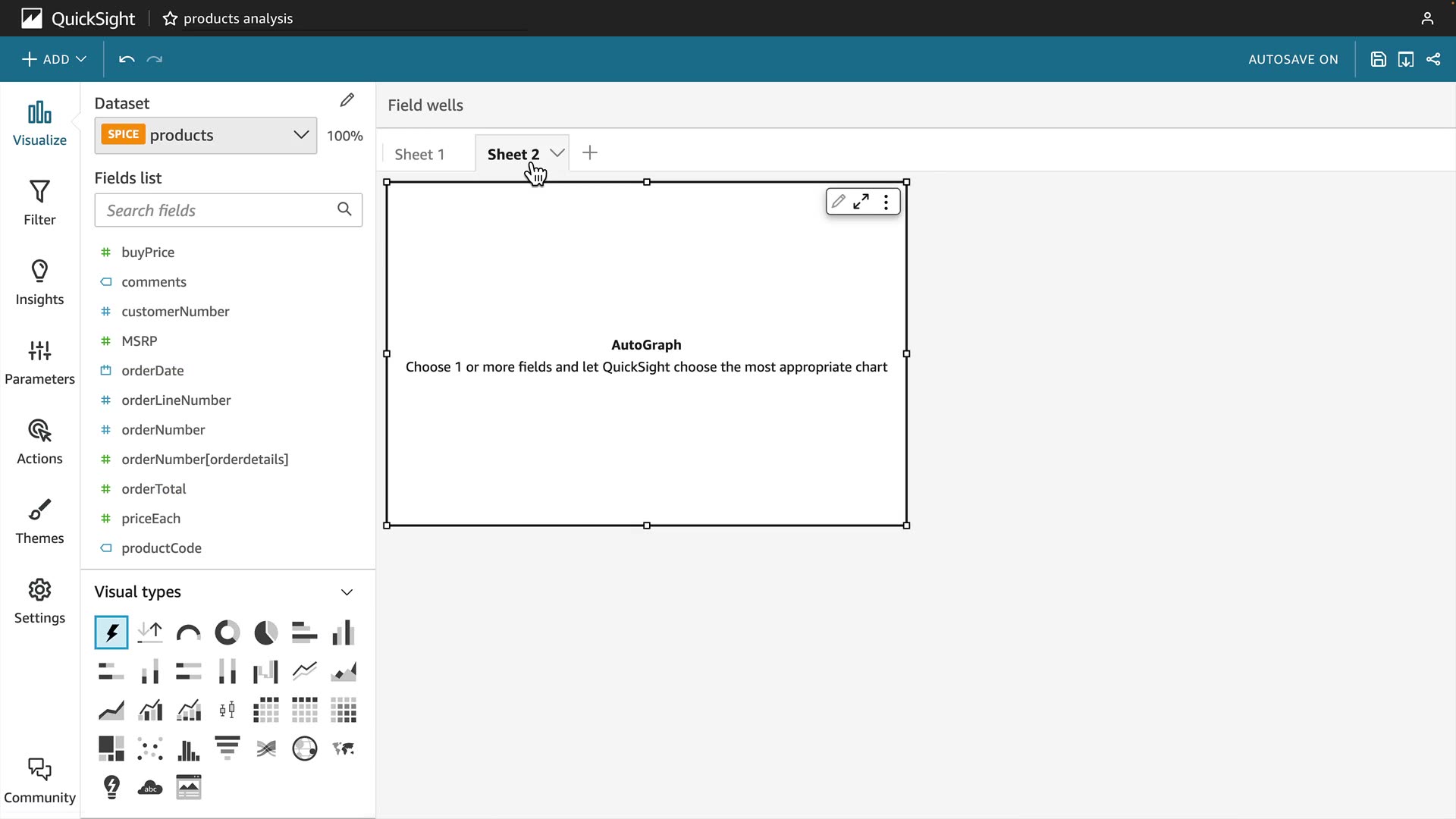Click the undo arrow icon

127,59
